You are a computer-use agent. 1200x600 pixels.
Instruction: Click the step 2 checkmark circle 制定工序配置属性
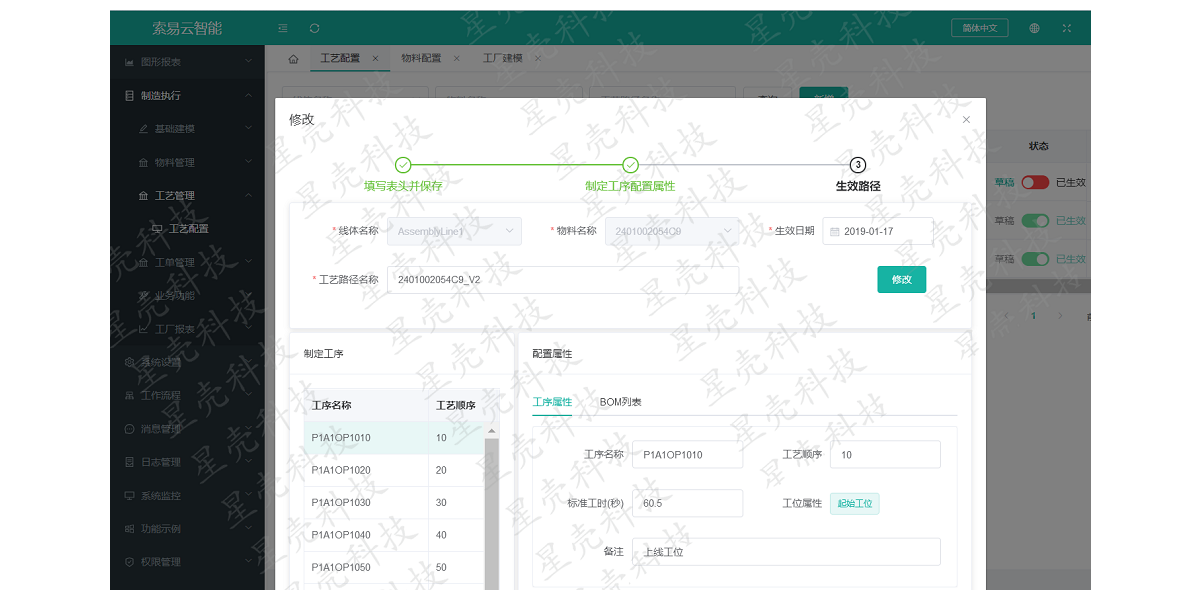pyautogui.click(x=630, y=165)
